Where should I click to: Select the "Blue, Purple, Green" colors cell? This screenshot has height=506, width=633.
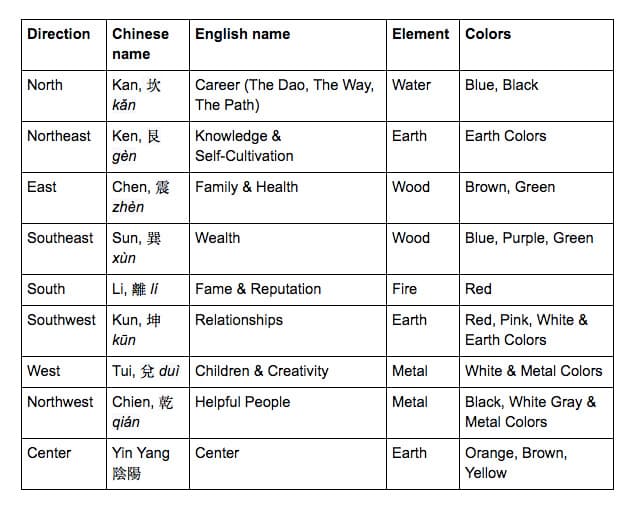[529, 238]
